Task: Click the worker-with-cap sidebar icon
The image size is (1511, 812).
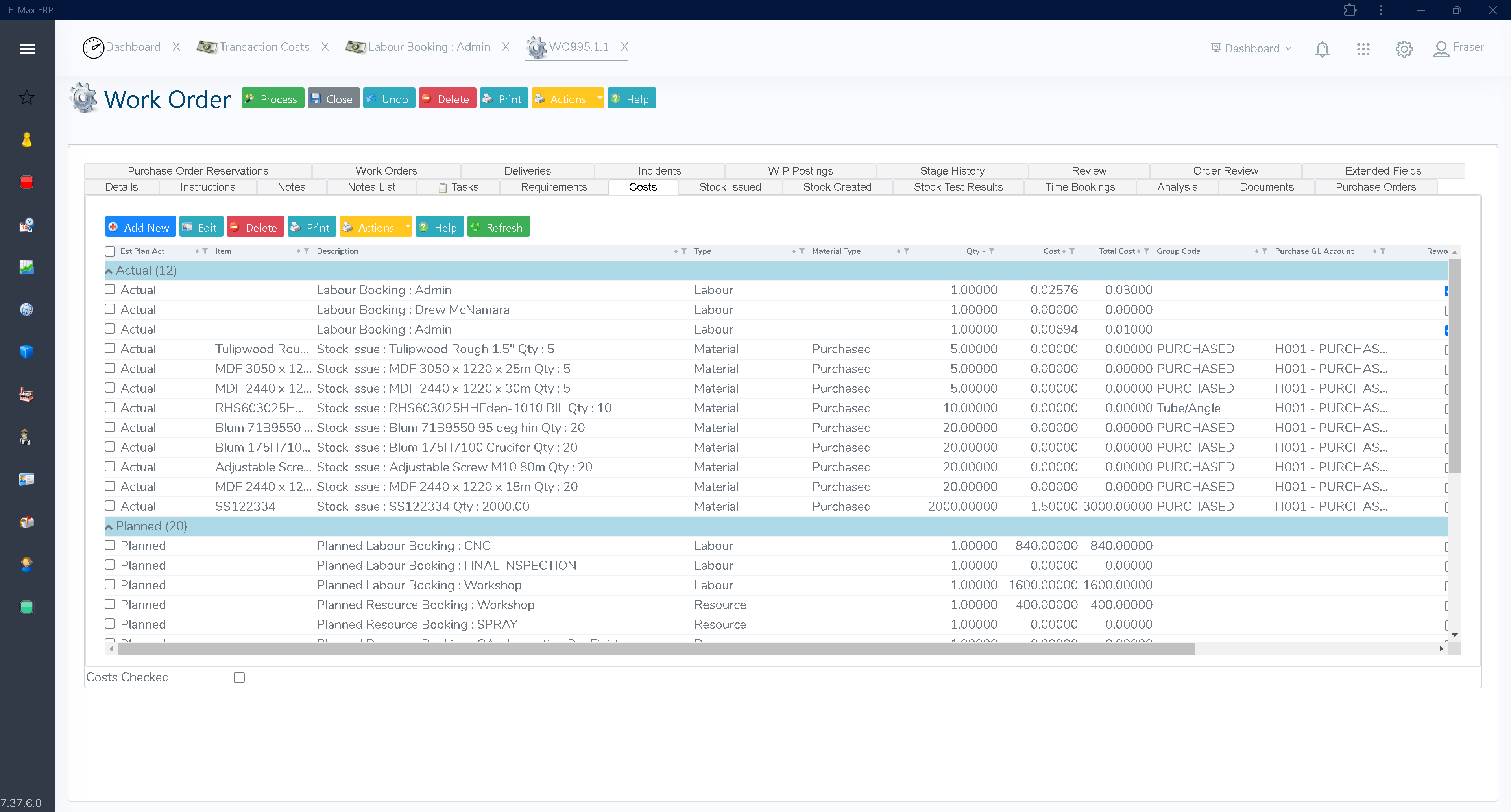Action: point(25,437)
